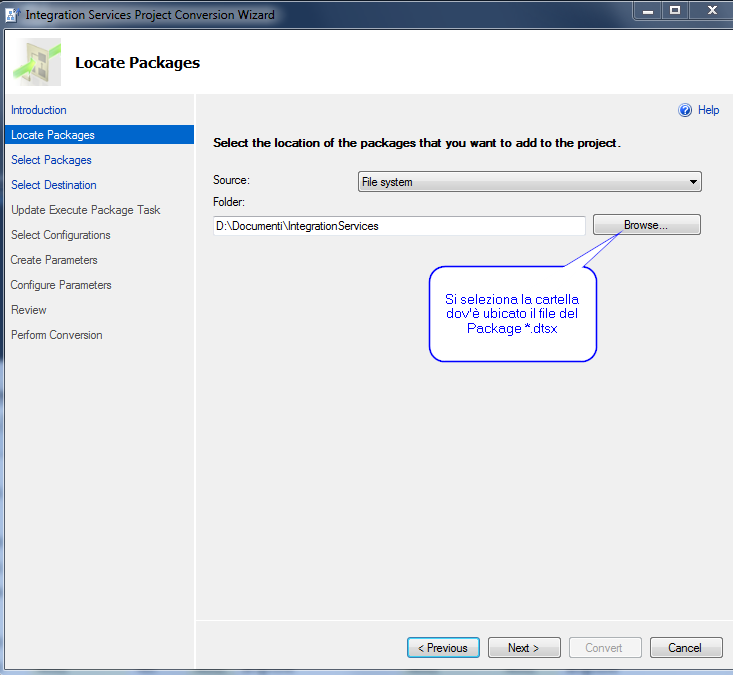This screenshot has width=733, height=675.
Task: Go to the Perform Conversion step
Action: (57, 335)
